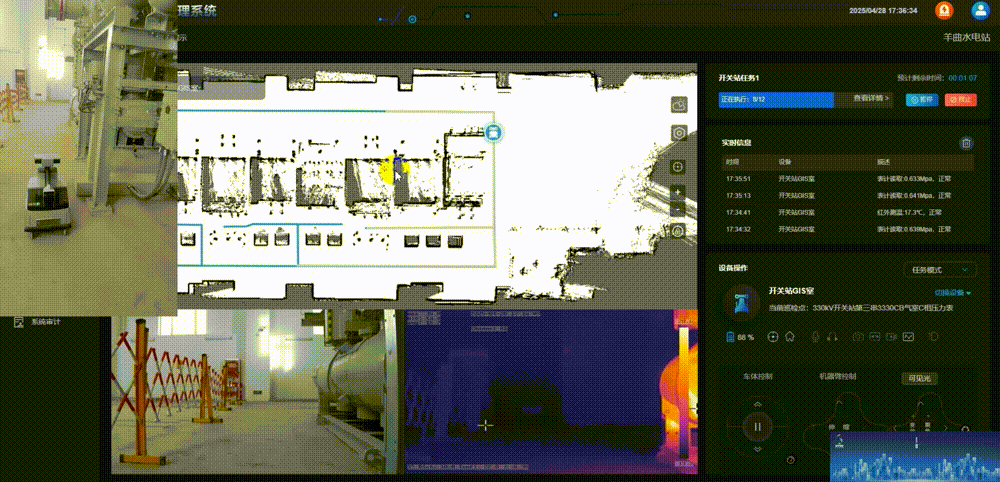Expand the 切换设备 device switcher
Image resolution: width=1000 pixels, height=482 pixels.
(953, 293)
